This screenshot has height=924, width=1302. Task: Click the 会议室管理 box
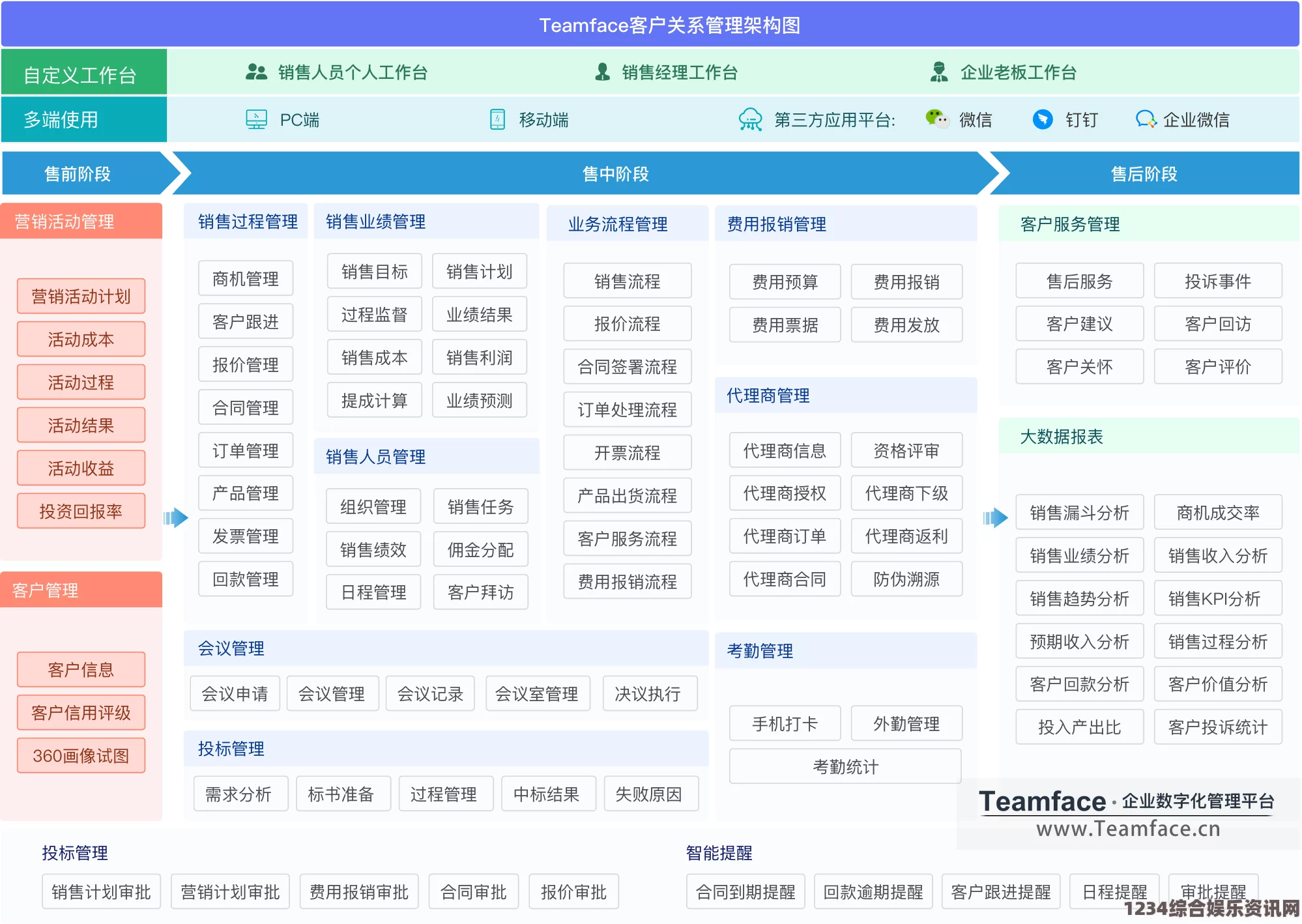[x=538, y=693]
